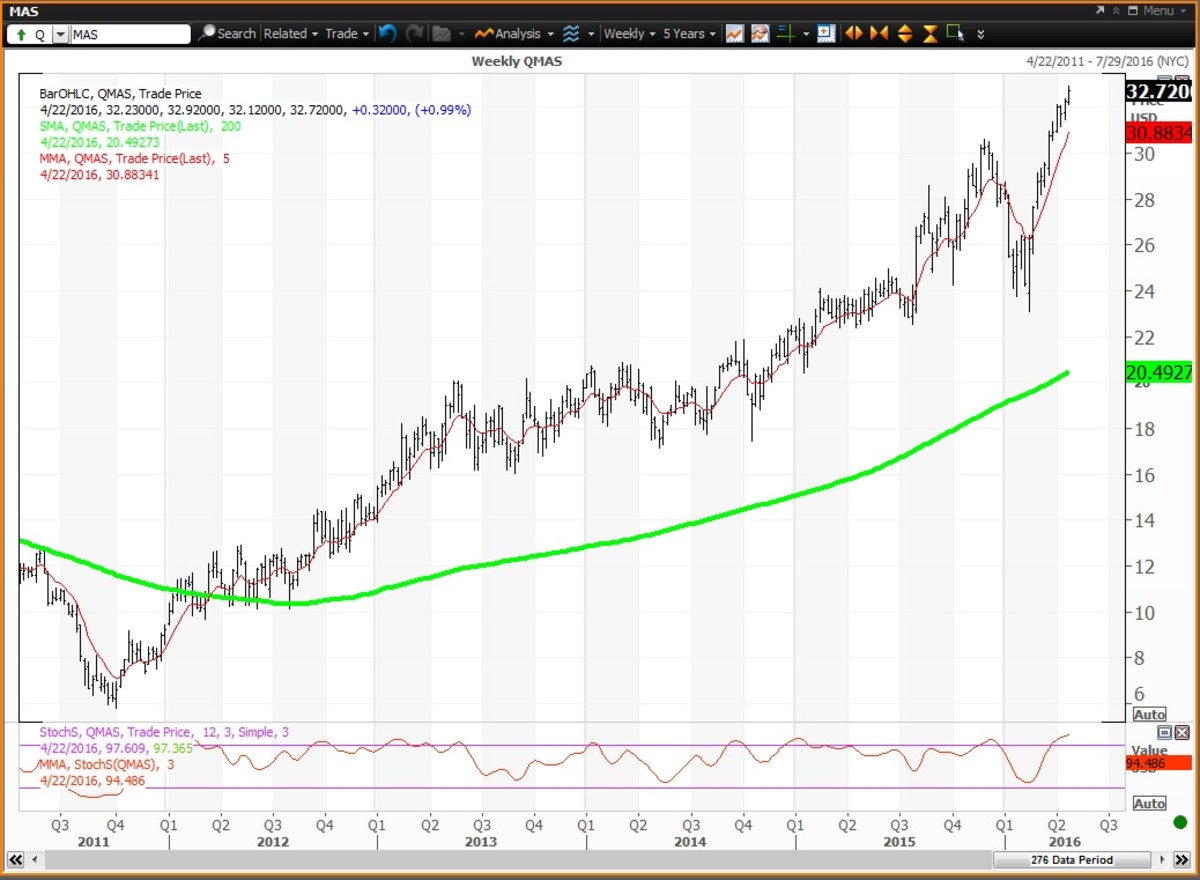The height and width of the screenshot is (880, 1200).
Task: Select the line chart type icon
Action: click(734, 33)
